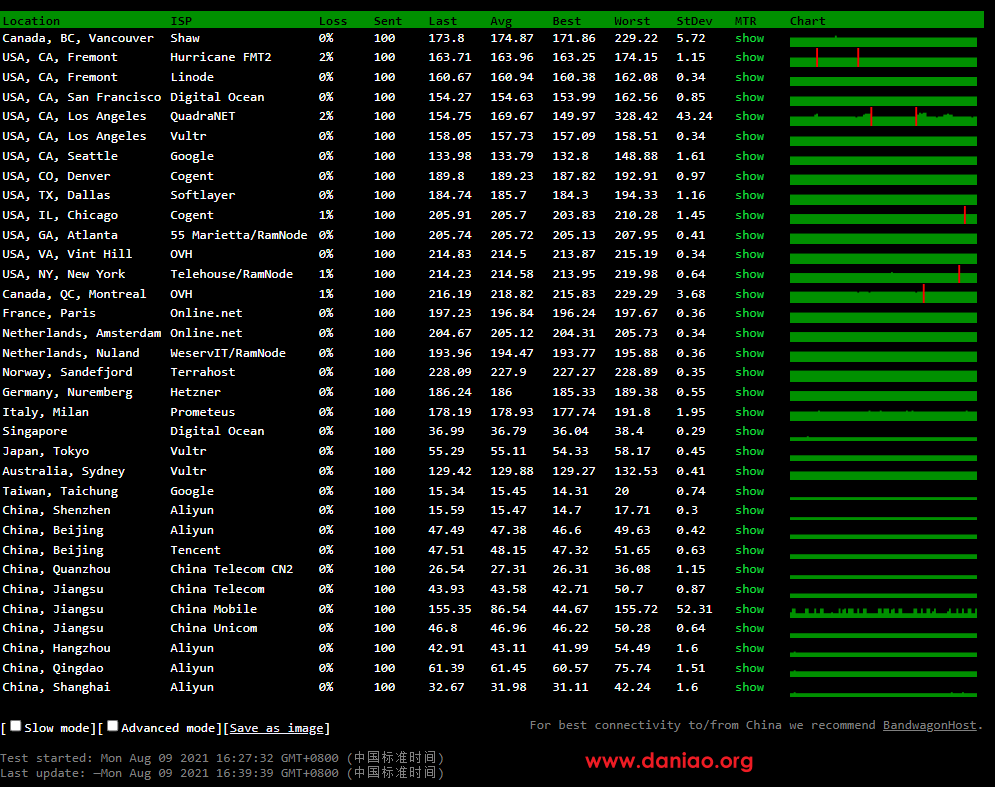The image size is (995, 787).
Task: Select the StDev value 52.31
Action: point(694,609)
